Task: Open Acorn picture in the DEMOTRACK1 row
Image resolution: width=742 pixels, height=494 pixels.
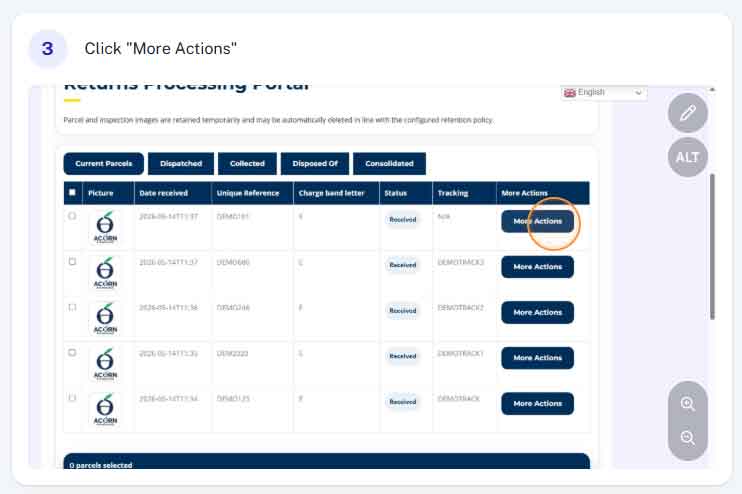Action: (105, 363)
